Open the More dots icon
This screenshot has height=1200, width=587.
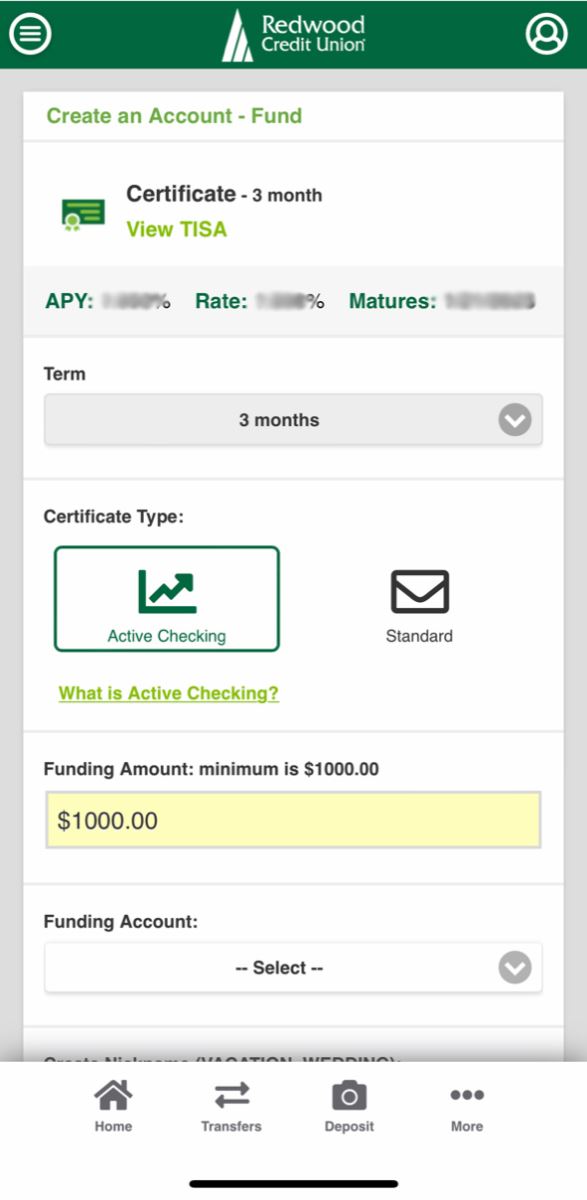click(467, 1095)
